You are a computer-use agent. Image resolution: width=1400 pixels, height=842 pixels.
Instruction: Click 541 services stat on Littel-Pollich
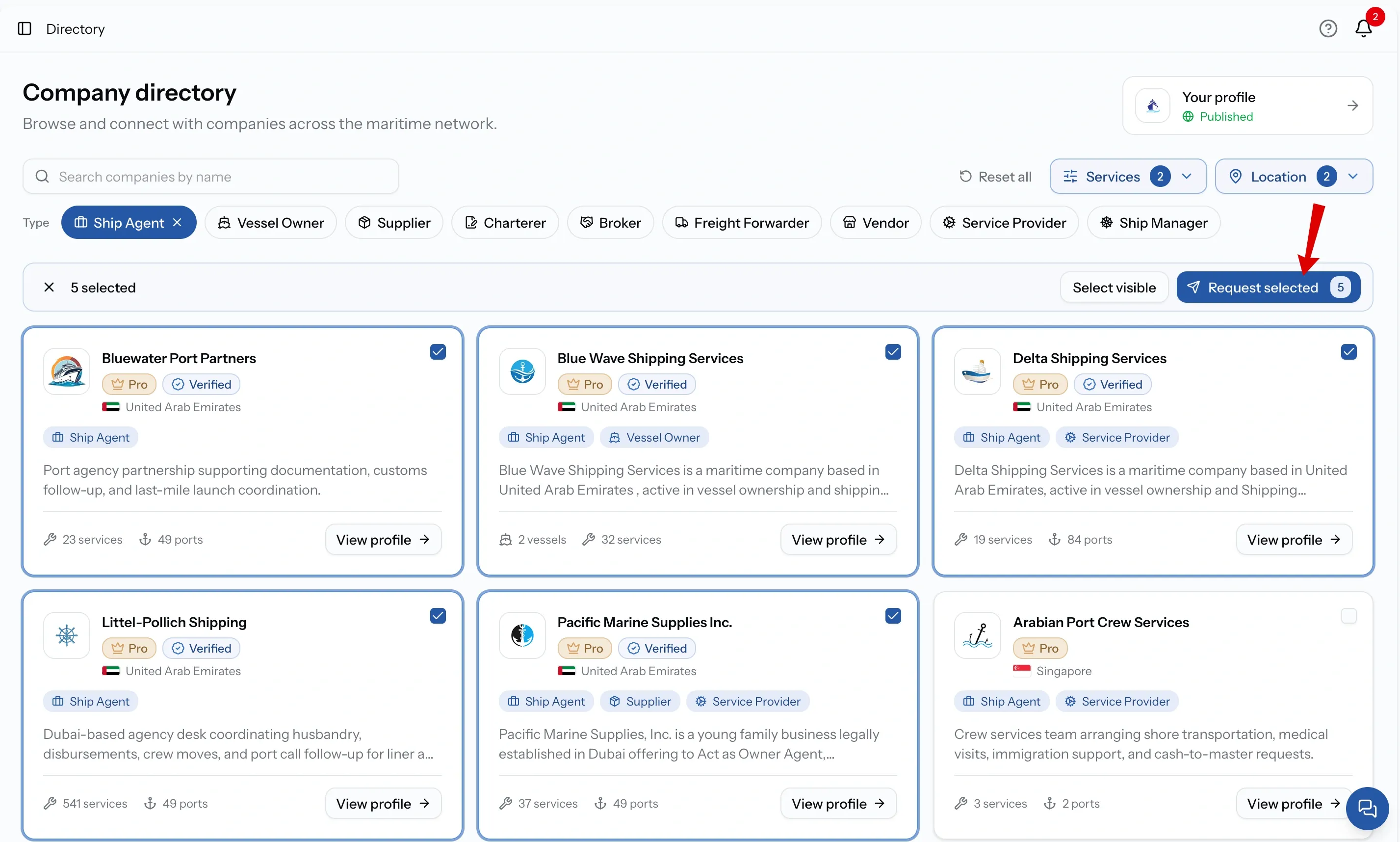86,803
